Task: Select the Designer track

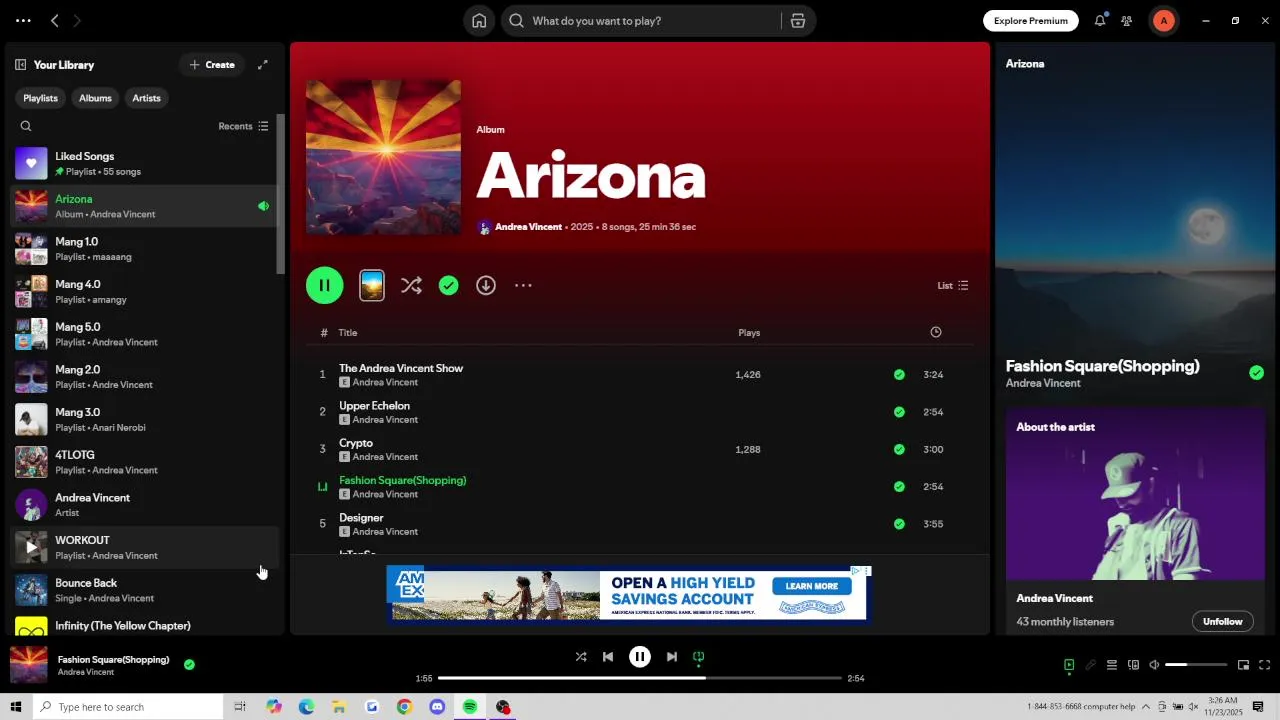Action: click(x=640, y=524)
